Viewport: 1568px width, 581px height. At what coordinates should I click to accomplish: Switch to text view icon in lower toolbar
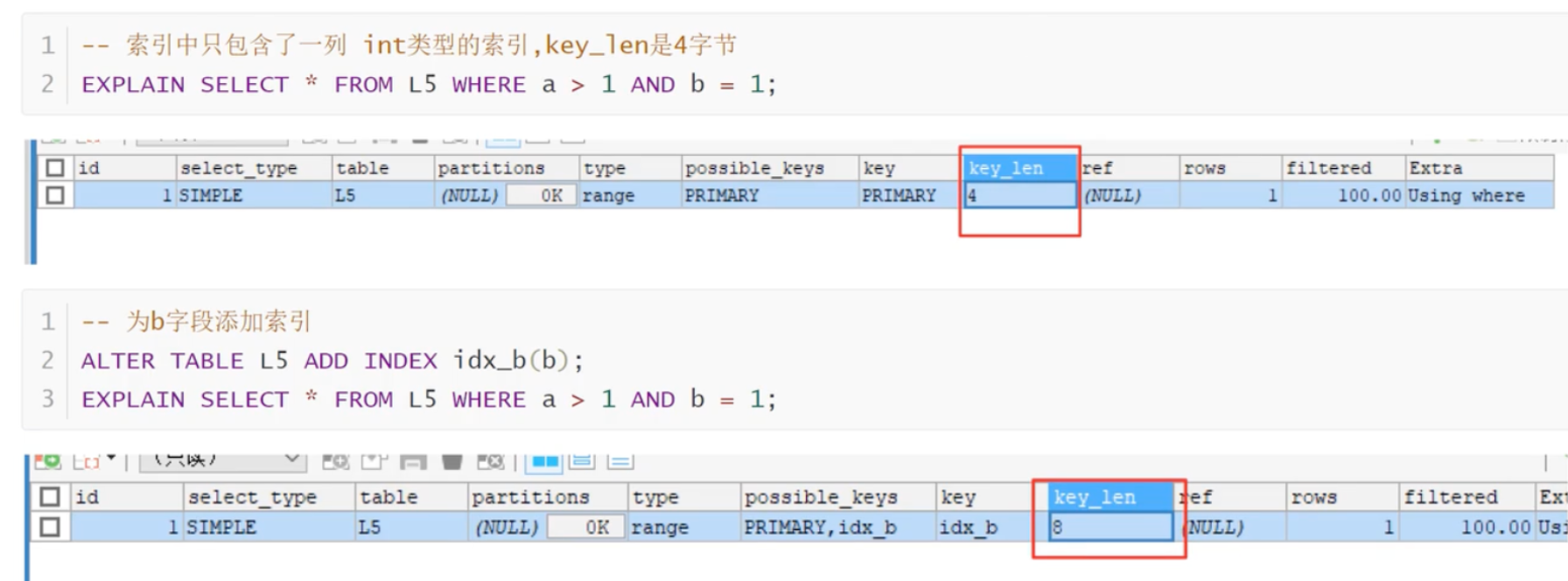click(x=620, y=460)
